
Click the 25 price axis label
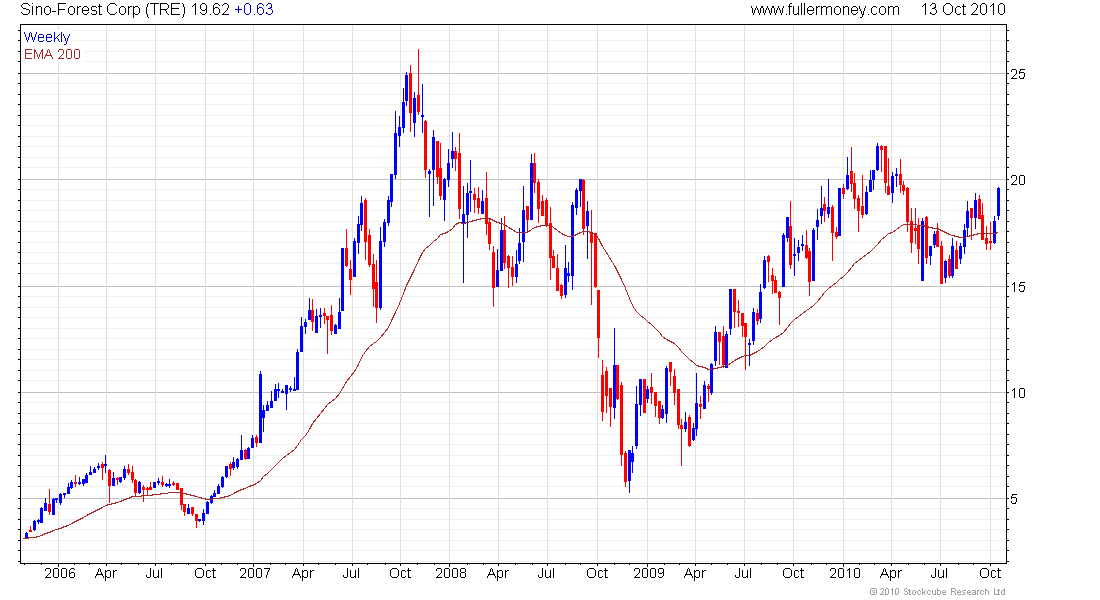(1017, 74)
